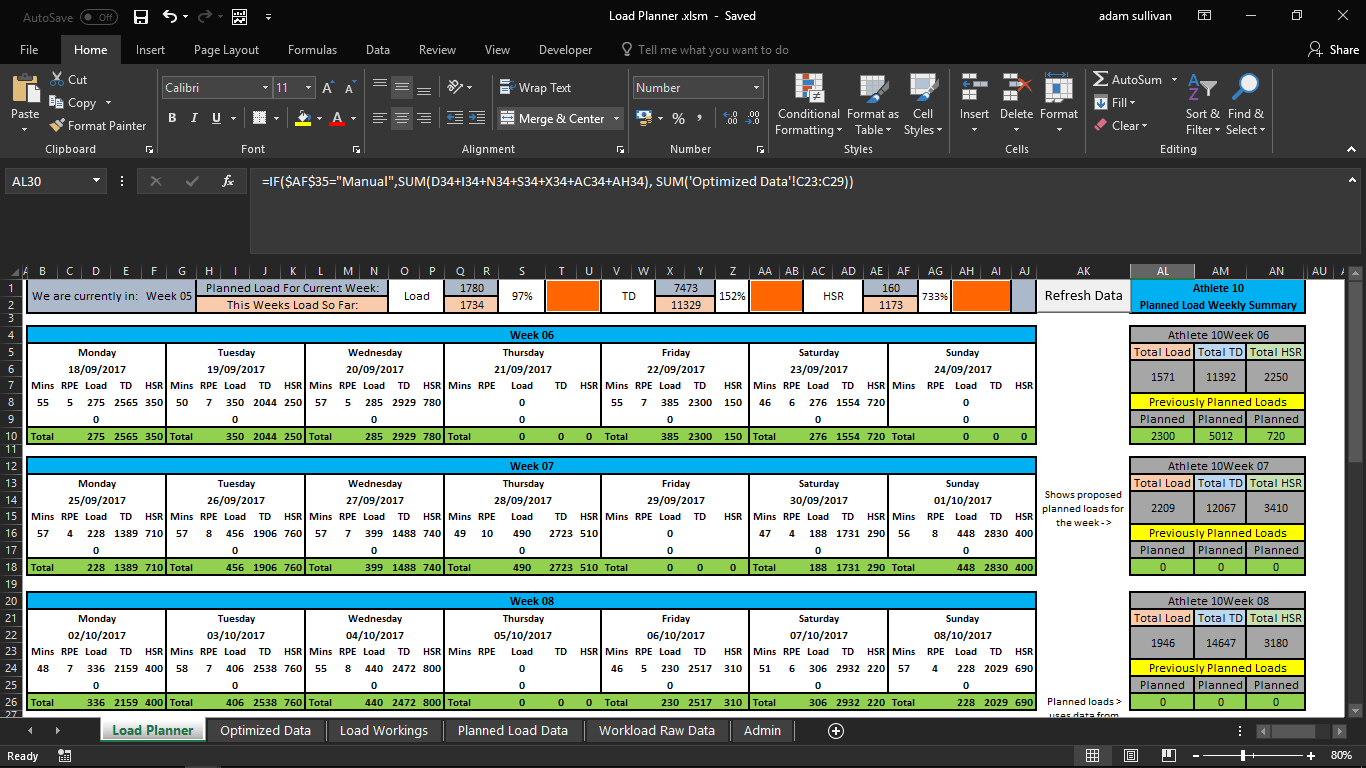Toggle bold formatting

pos(171,117)
